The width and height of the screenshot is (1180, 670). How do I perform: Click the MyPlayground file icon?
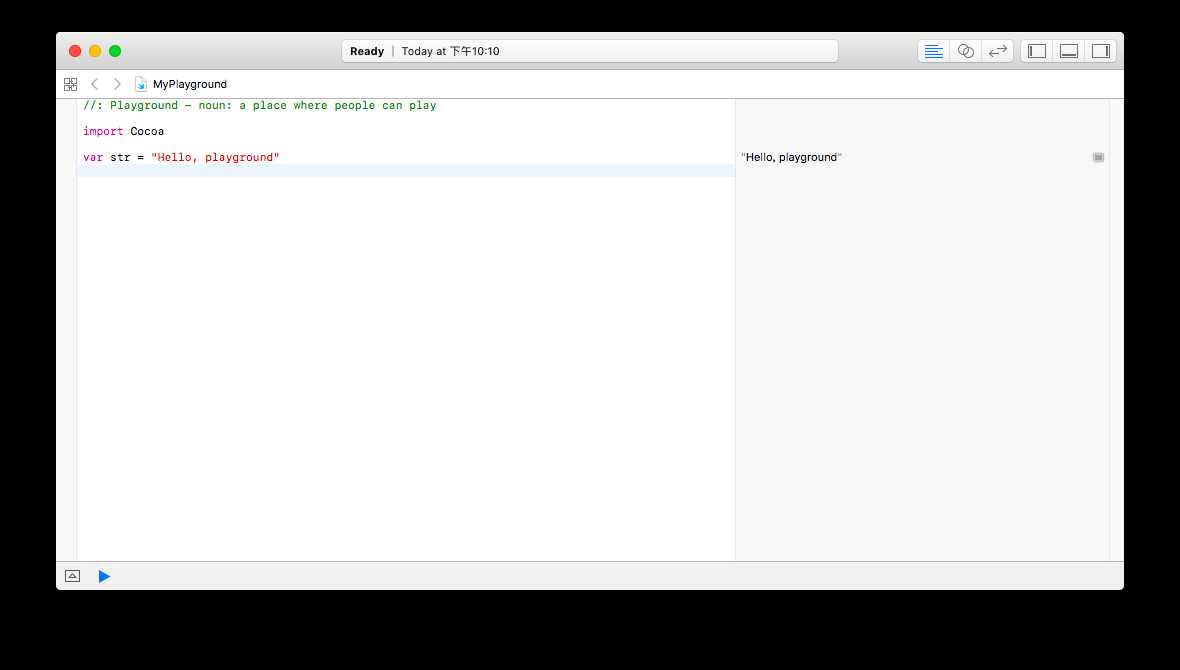141,84
